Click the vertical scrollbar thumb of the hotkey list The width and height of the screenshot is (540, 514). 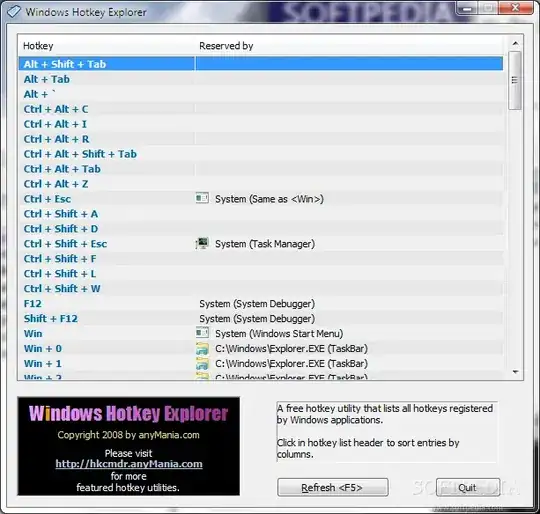tap(515, 81)
